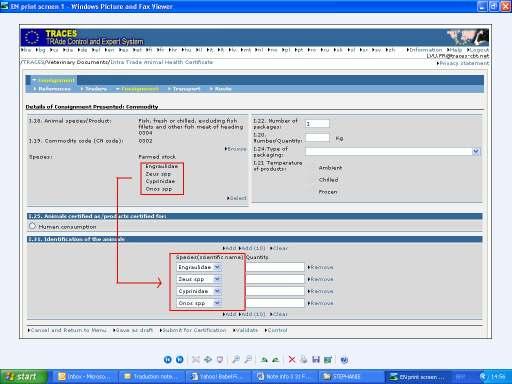Open the Windows Start menu
Screen dimensions: 512x384
[x=24, y=377]
